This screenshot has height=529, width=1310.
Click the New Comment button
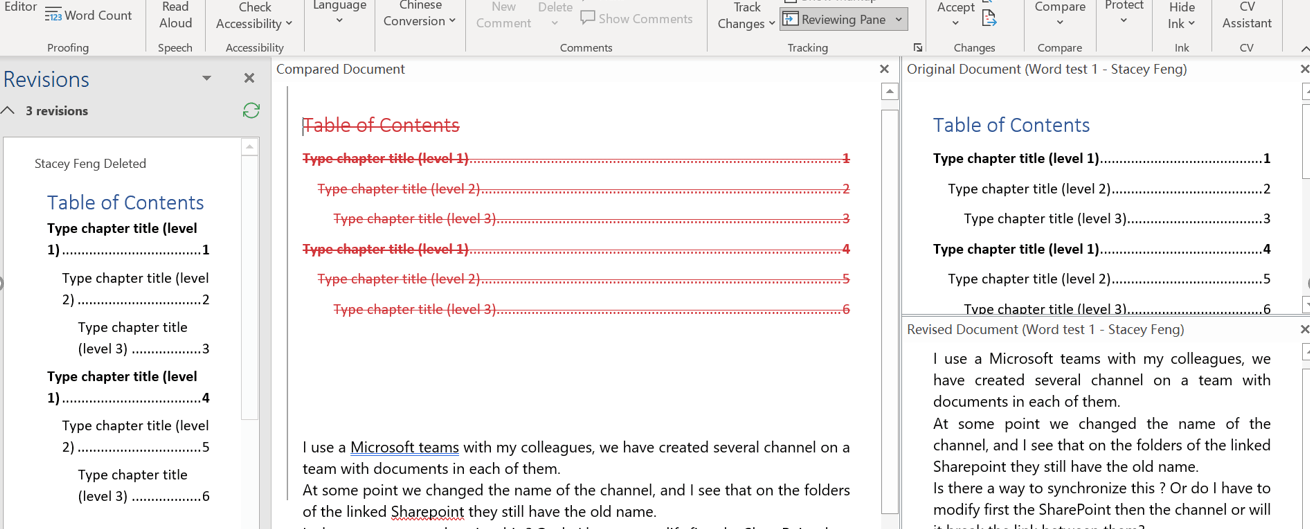pyautogui.click(x=503, y=15)
